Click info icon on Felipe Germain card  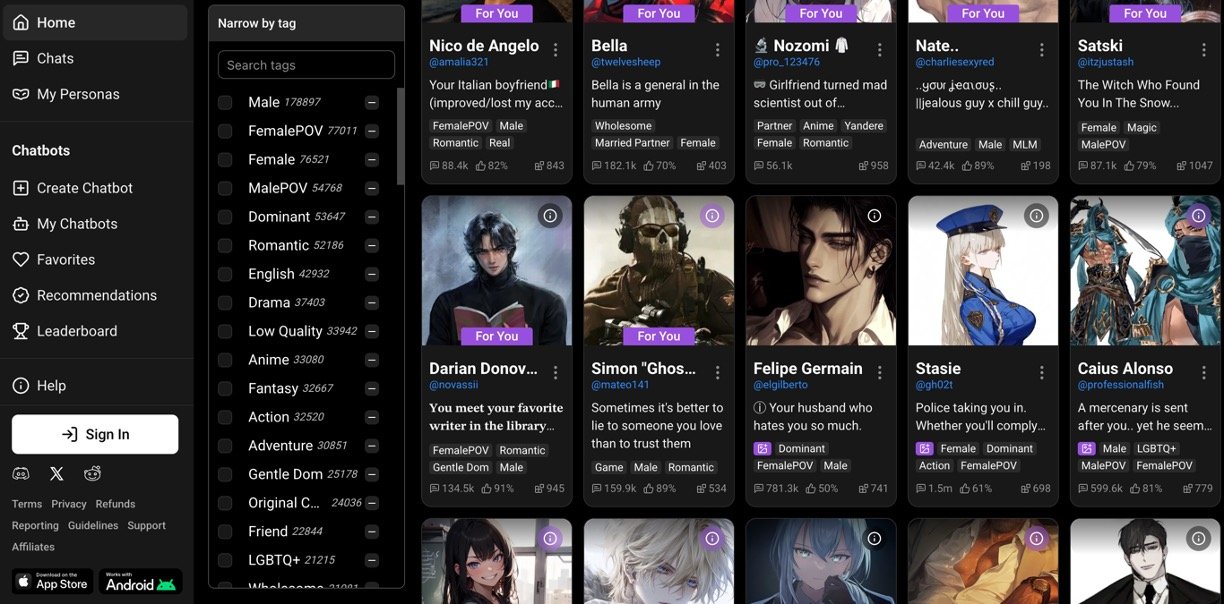click(874, 215)
